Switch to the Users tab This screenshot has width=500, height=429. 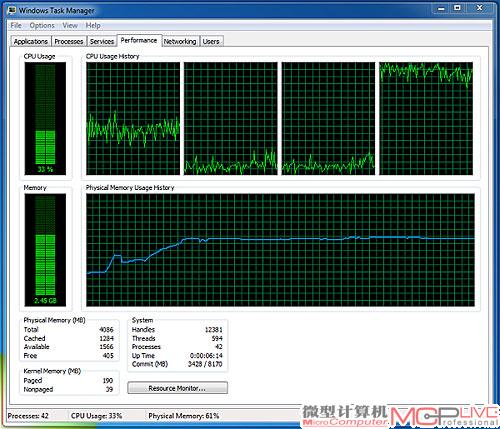(211, 41)
